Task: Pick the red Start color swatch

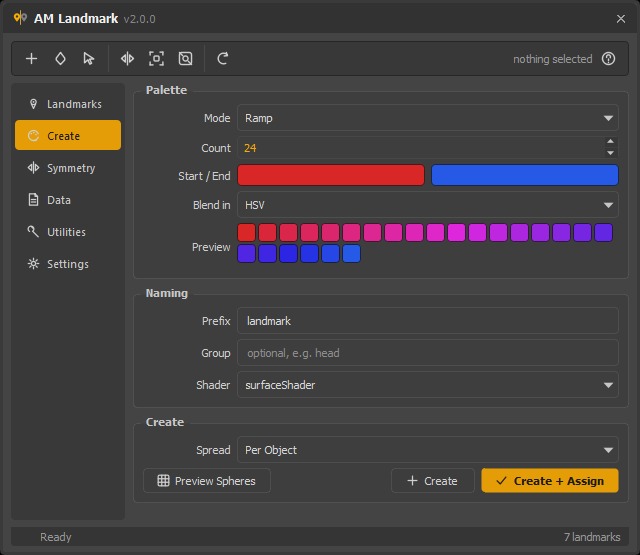Action: point(331,175)
